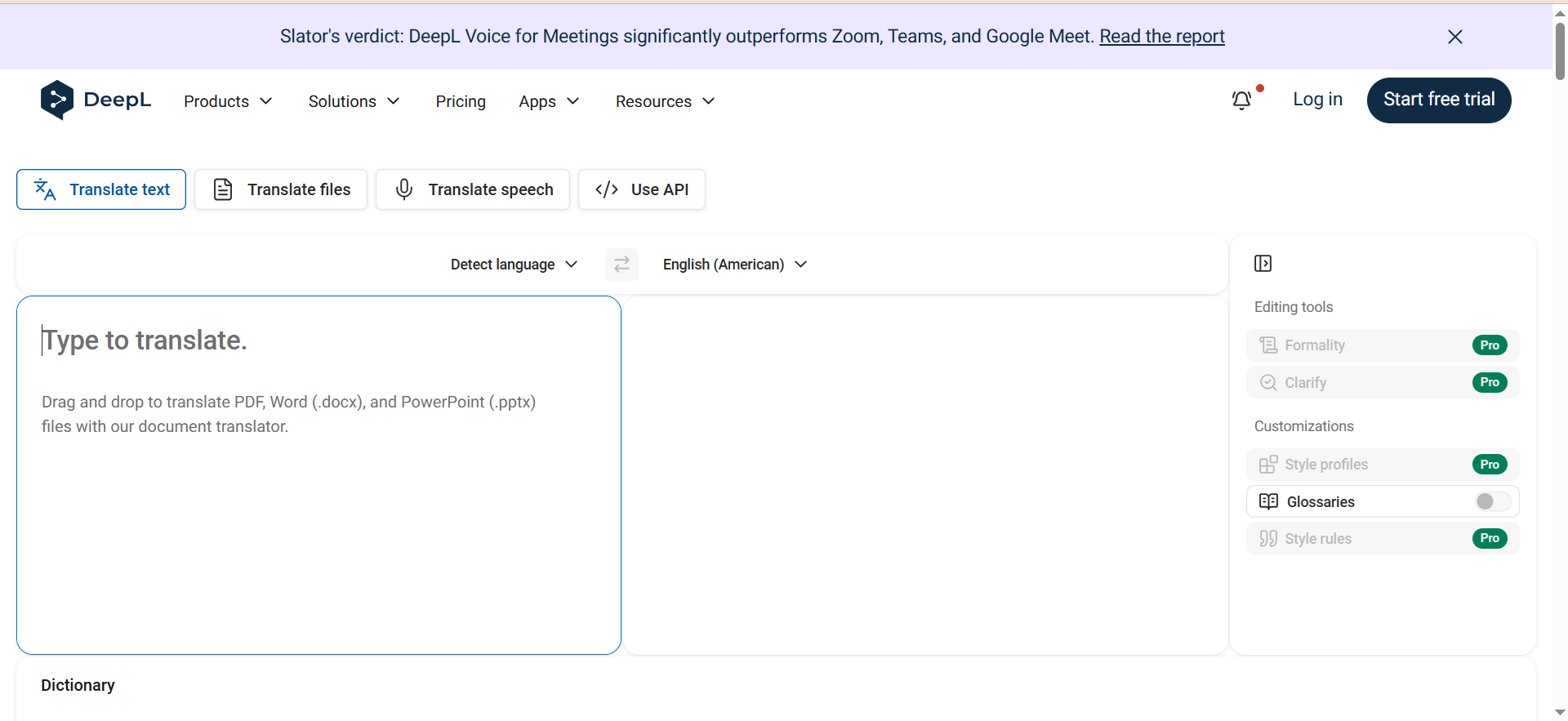Image resolution: width=1568 pixels, height=721 pixels.
Task: Click the Pro badge beside Formality
Action: tap(1490, 345)
